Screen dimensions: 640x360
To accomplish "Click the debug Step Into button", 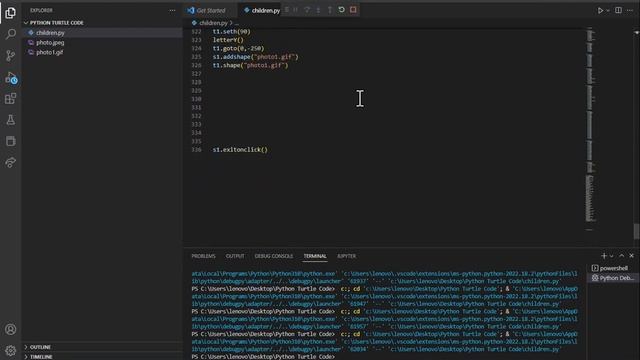I will tap(318, 9).
